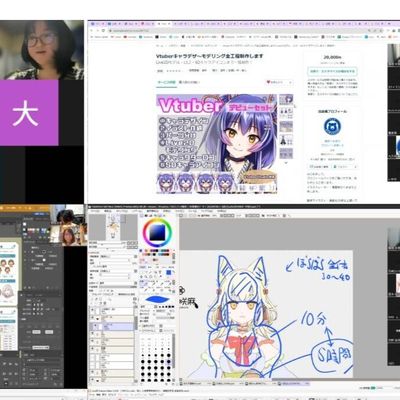The image size is (400, 400).
Task: Click the browser back arrow
Action: (x=92, y=30)
